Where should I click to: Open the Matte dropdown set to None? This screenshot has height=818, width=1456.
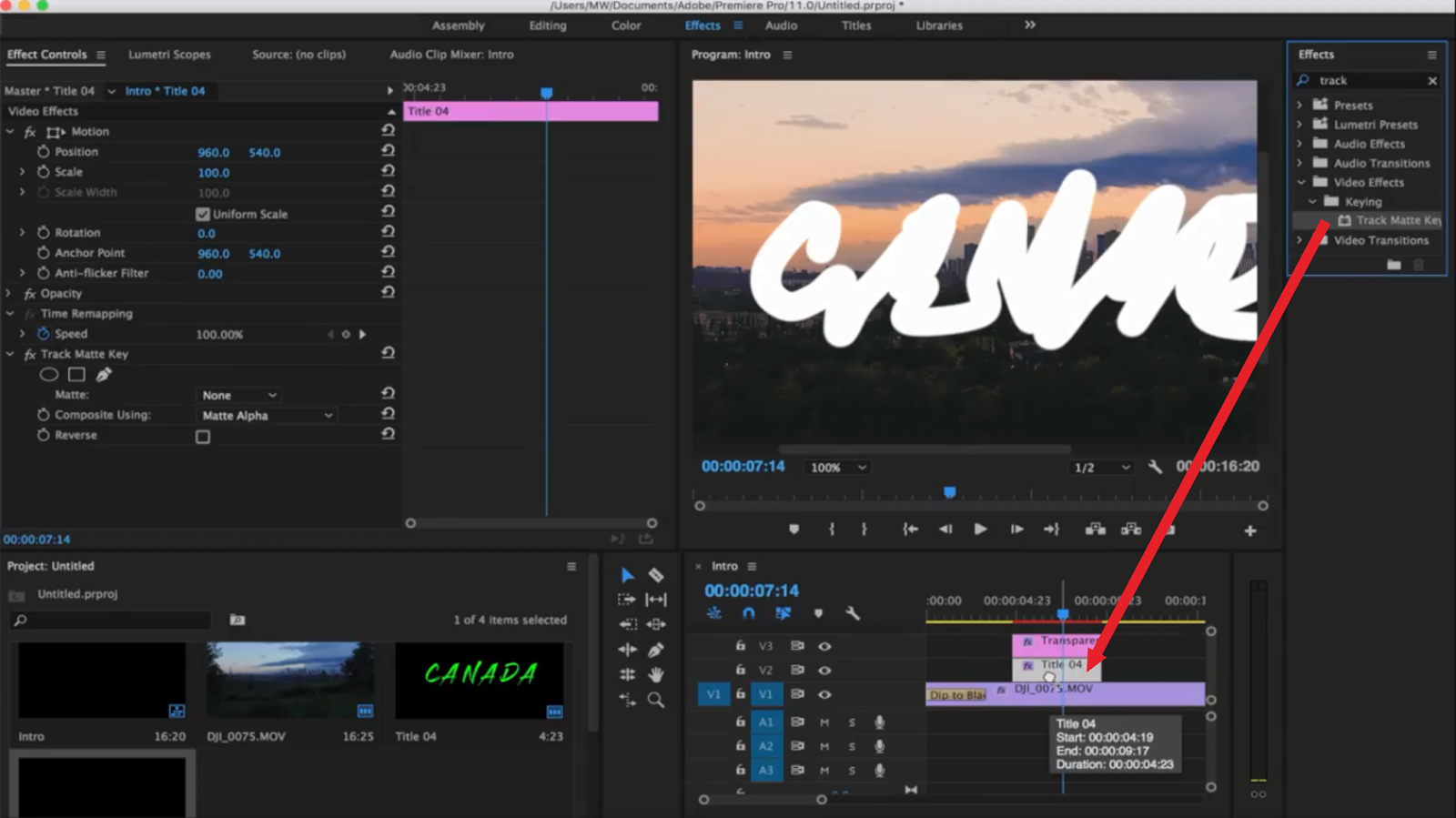coord(239,395)
